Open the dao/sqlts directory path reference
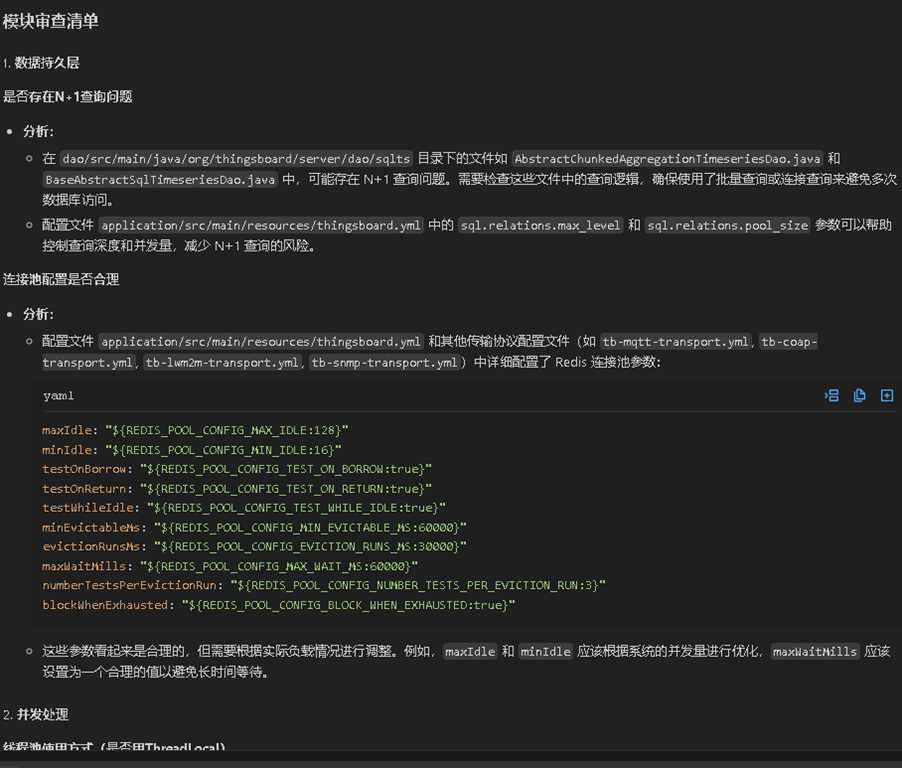The width and height of the screenshot is (902, 768). coord(236,159)
